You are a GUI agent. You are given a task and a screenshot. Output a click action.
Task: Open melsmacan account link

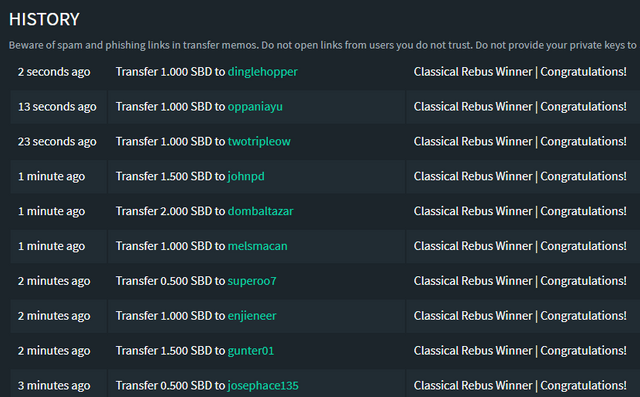[x=258, y=246]
